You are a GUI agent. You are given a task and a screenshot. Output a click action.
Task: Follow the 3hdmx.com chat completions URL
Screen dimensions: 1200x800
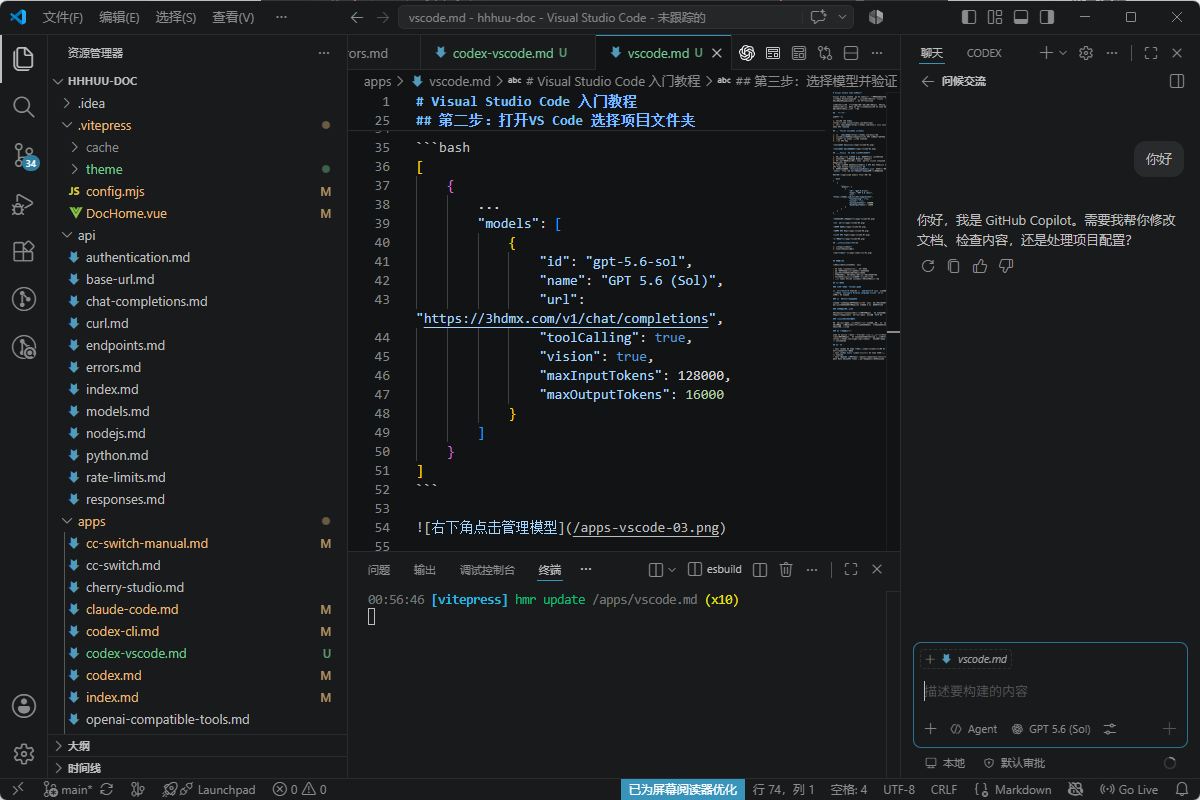[x=566, y=319]
